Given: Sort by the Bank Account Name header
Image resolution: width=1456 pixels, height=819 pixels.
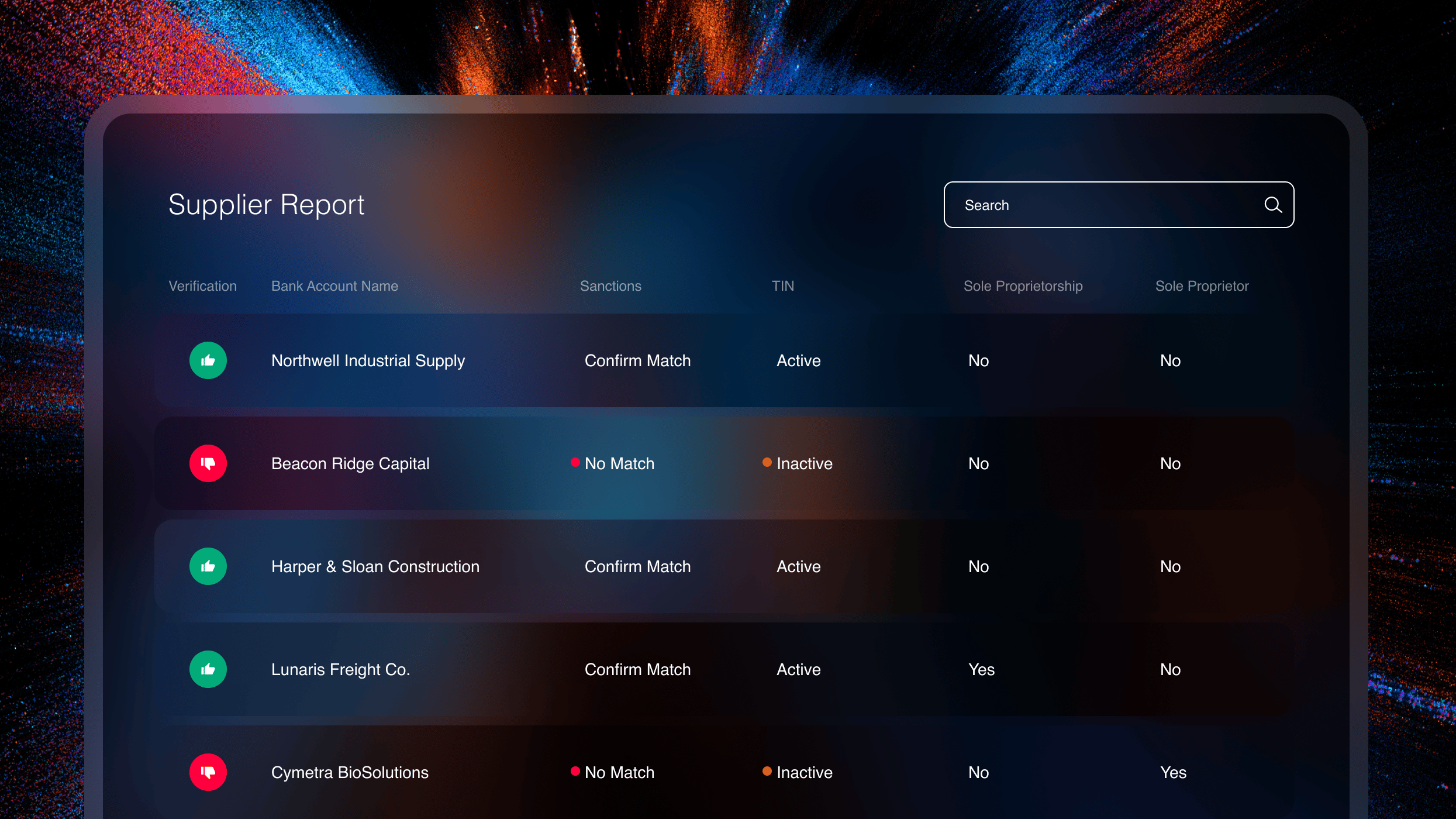Looking at the screenshot, I should (x=334, y=286).
